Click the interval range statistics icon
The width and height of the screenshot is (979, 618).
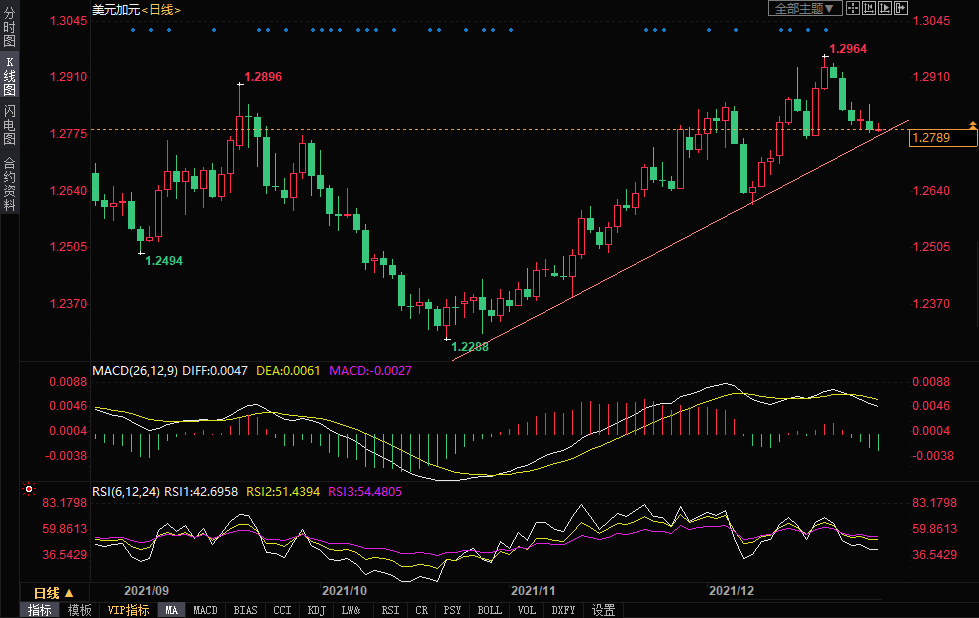pos(869,8)
